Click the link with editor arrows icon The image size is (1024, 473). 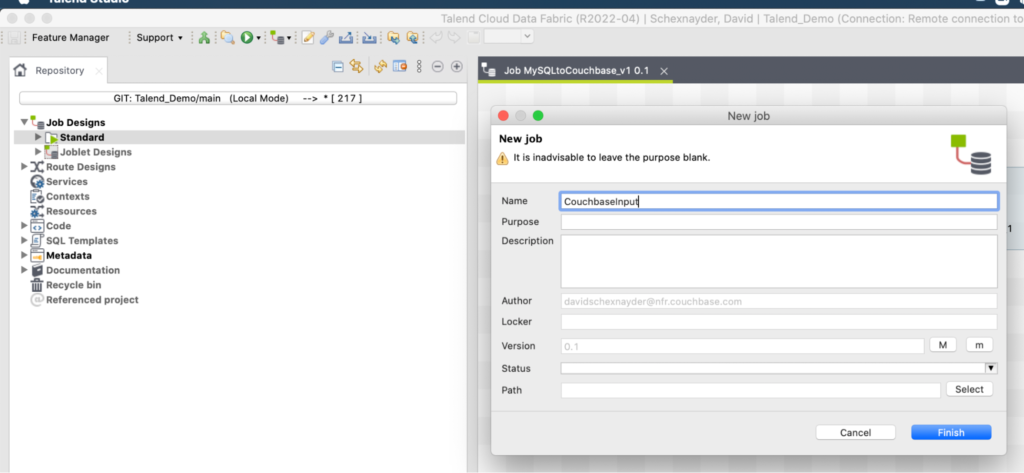pyautogui.click(x=356, y=66)
